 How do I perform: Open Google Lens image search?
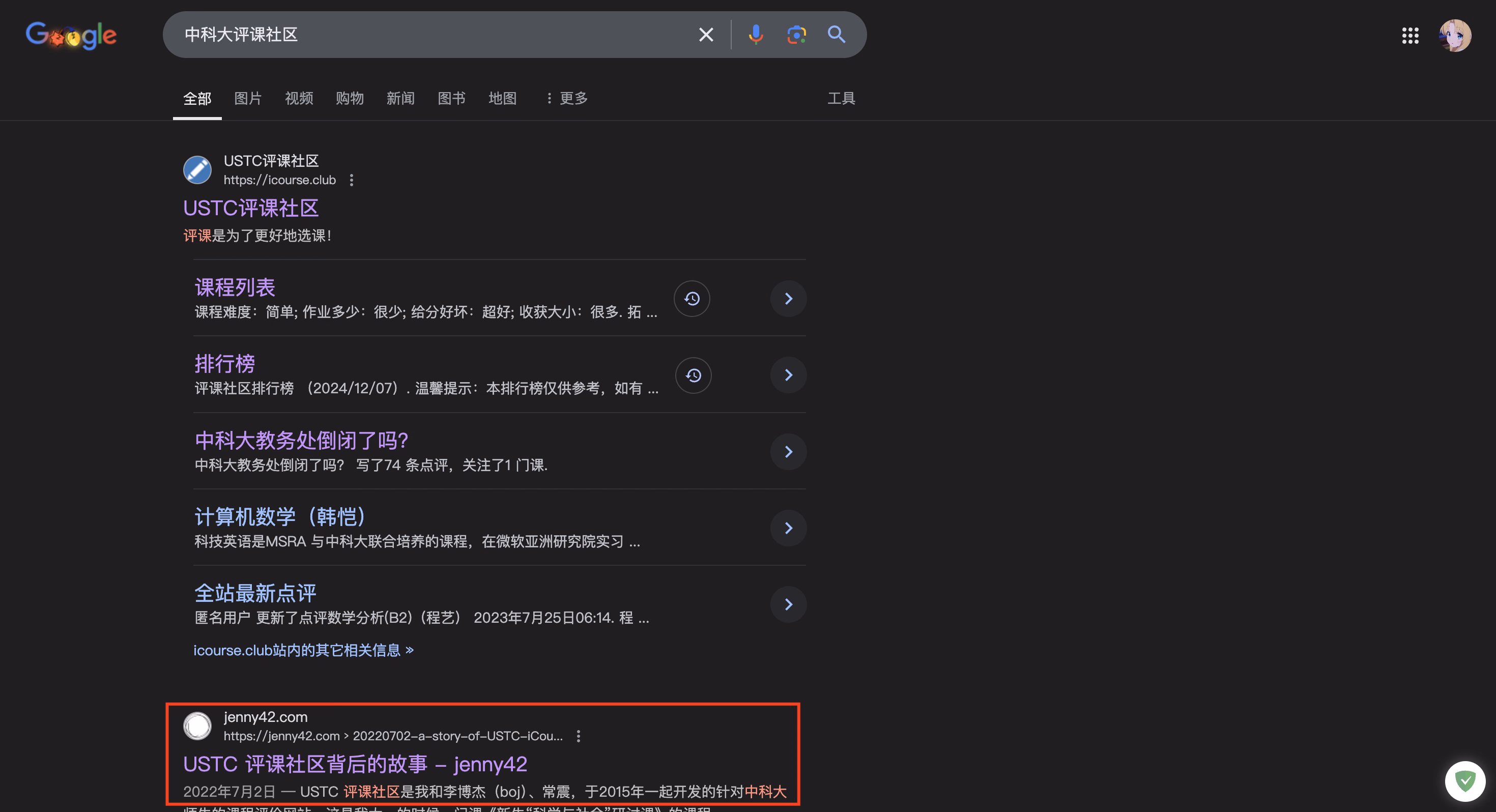[796, 35]
